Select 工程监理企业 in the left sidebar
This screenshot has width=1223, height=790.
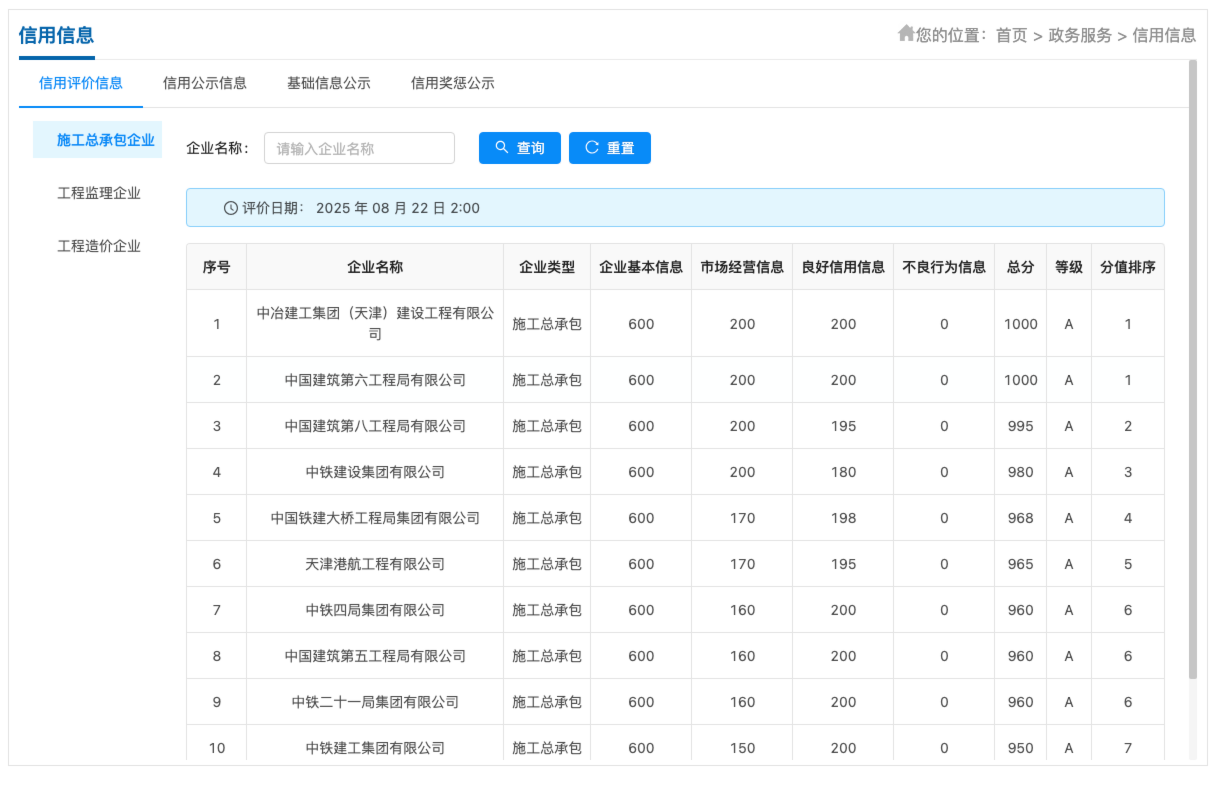pyautogui.click(x=98, y=193)
